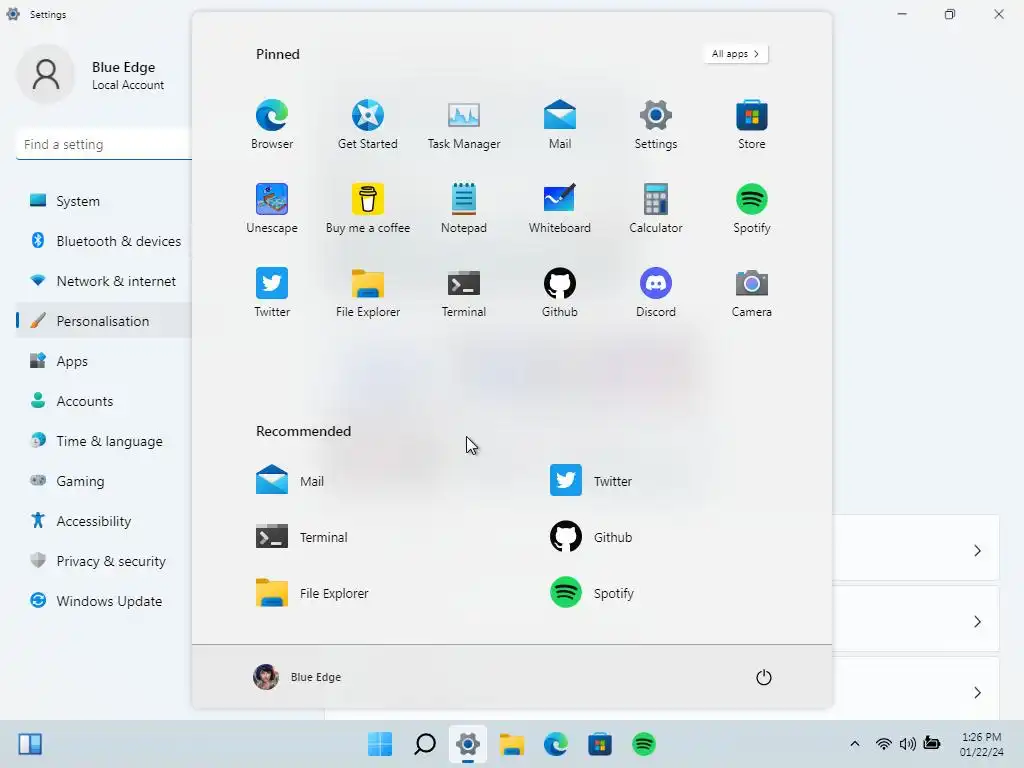The height and width of the screenshot is (768, 1024).
Task: Open pinned Task Manager
Action: 464,124
